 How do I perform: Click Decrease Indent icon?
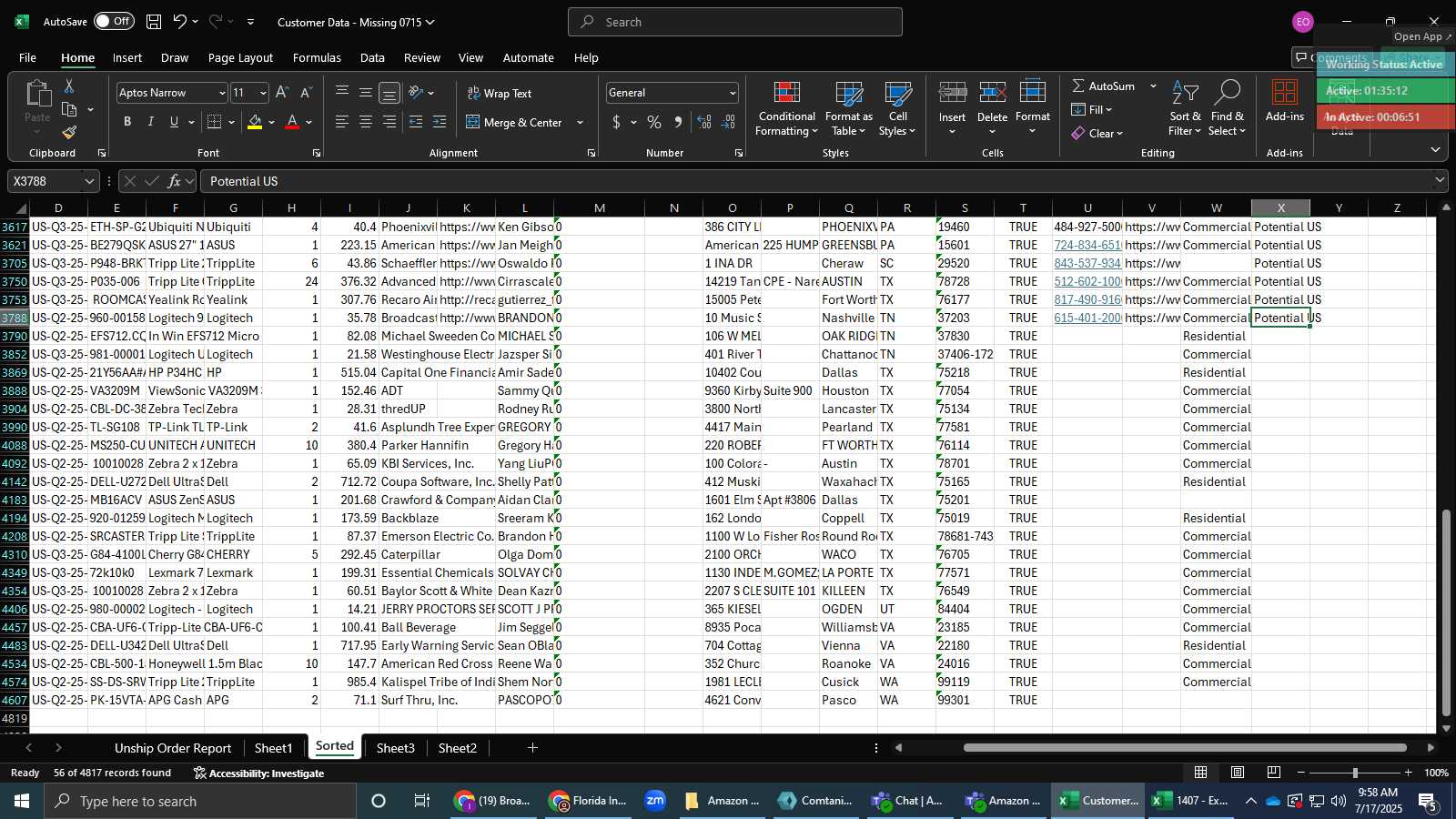[416, 122]
